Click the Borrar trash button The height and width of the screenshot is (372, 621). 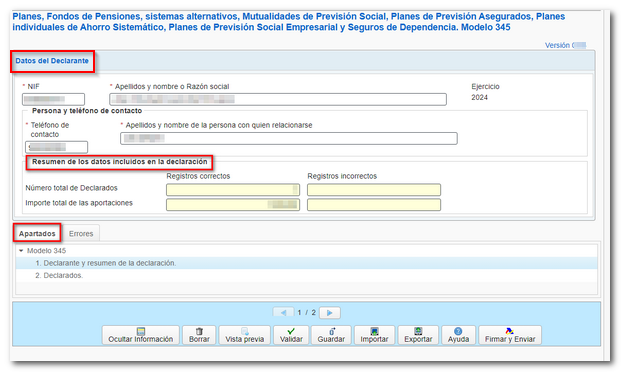[x=199, y=335]
